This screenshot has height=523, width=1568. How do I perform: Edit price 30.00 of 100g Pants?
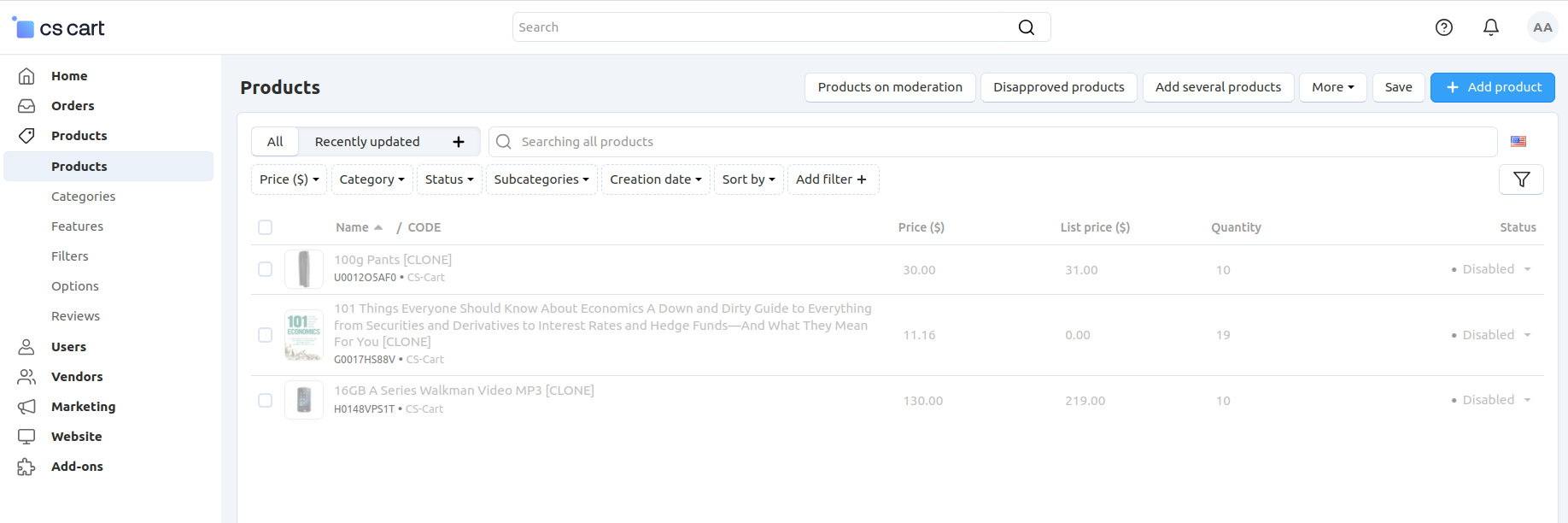click(x=919, y=270)
